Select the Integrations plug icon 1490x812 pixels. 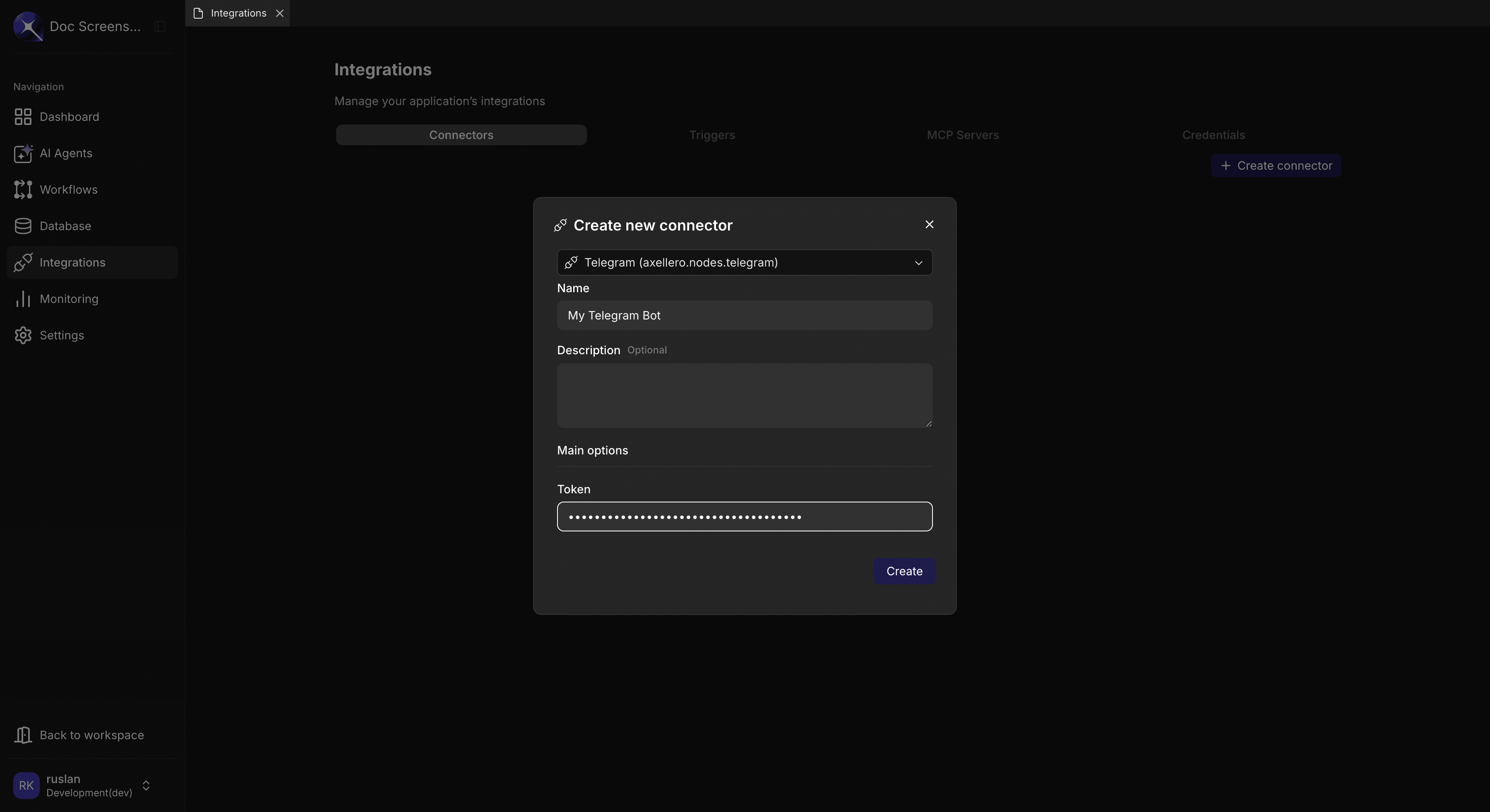pyautogui.click(x=23, y=262)
